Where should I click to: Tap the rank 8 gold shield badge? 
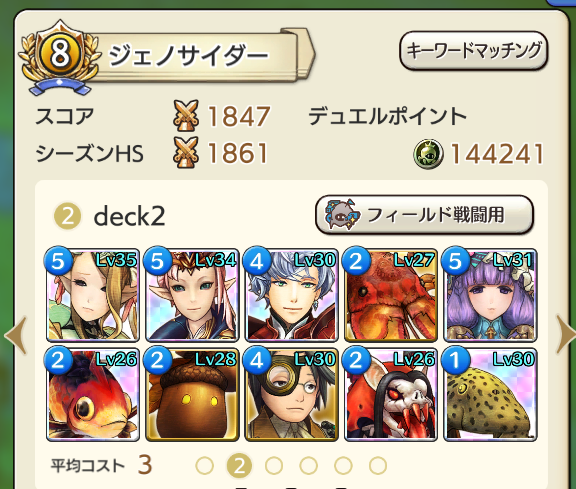tap(60, 56)
